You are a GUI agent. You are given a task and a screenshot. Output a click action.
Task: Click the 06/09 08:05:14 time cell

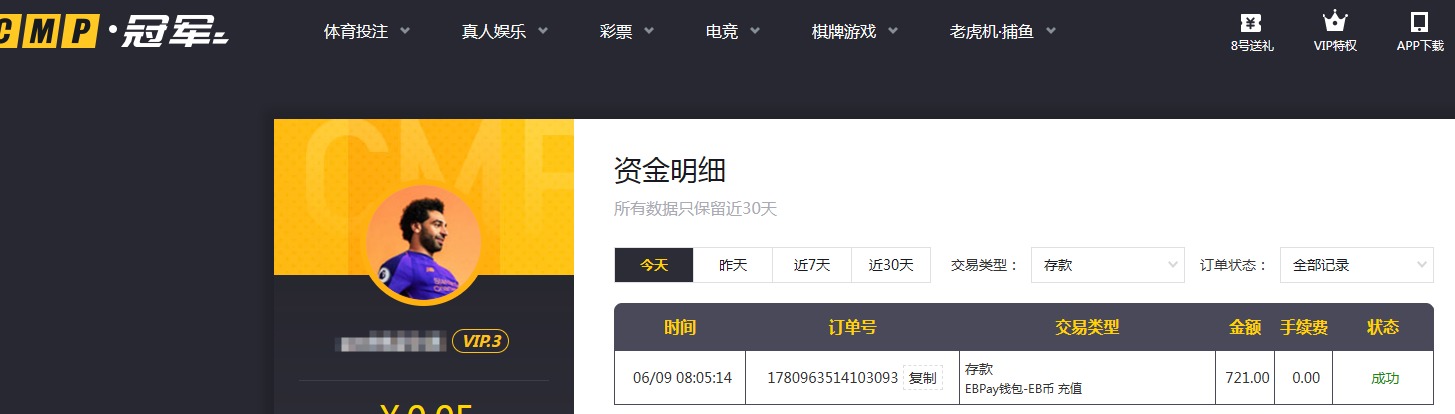[x=682, y=378]
